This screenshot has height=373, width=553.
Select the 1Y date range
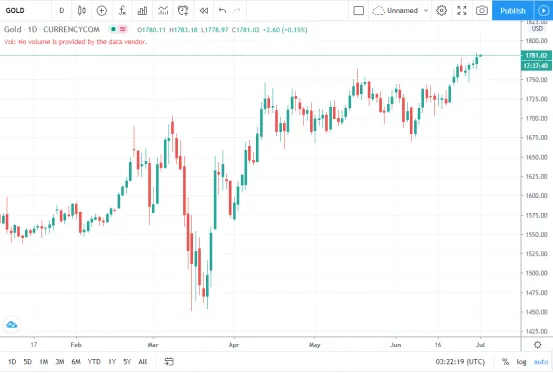(112, 362)
